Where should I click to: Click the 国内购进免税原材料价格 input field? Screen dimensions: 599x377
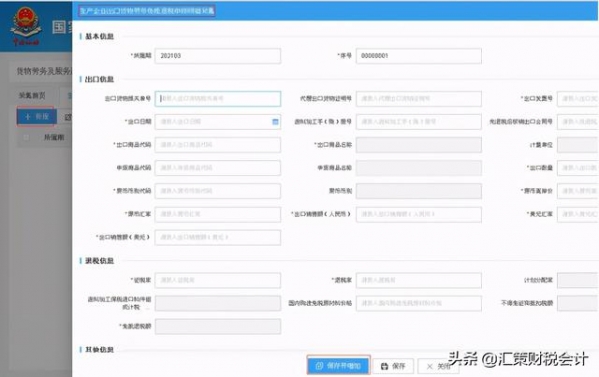click(x=419, y=303)
